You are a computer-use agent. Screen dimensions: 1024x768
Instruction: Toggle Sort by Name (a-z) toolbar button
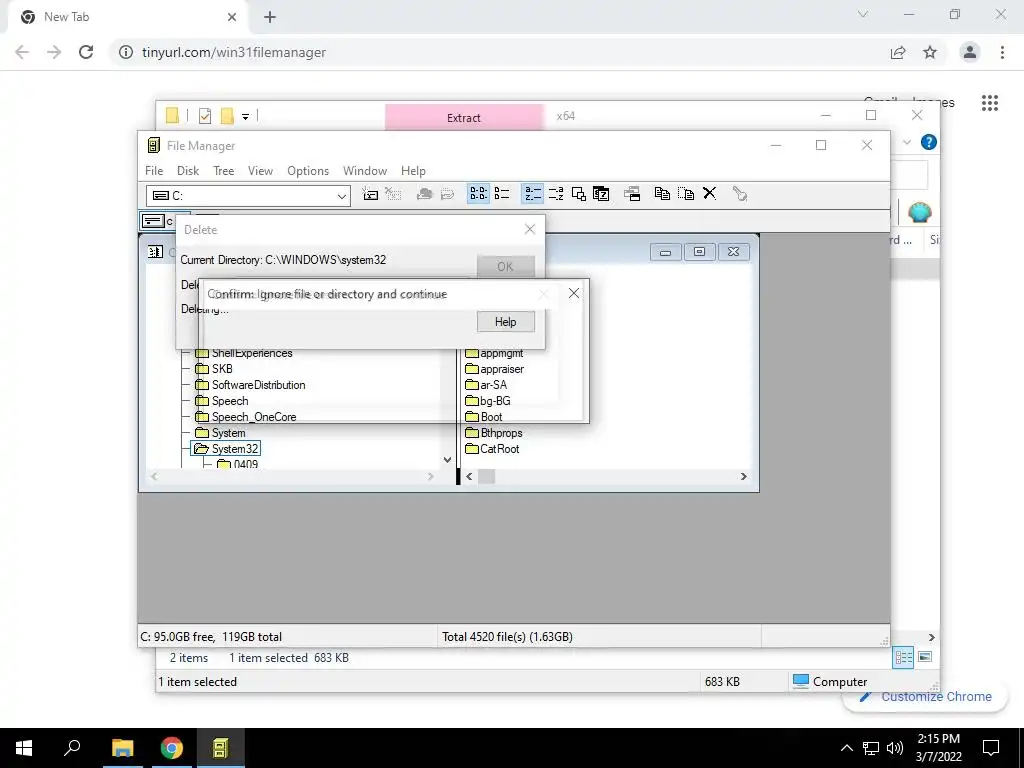[x=532, y=194]
